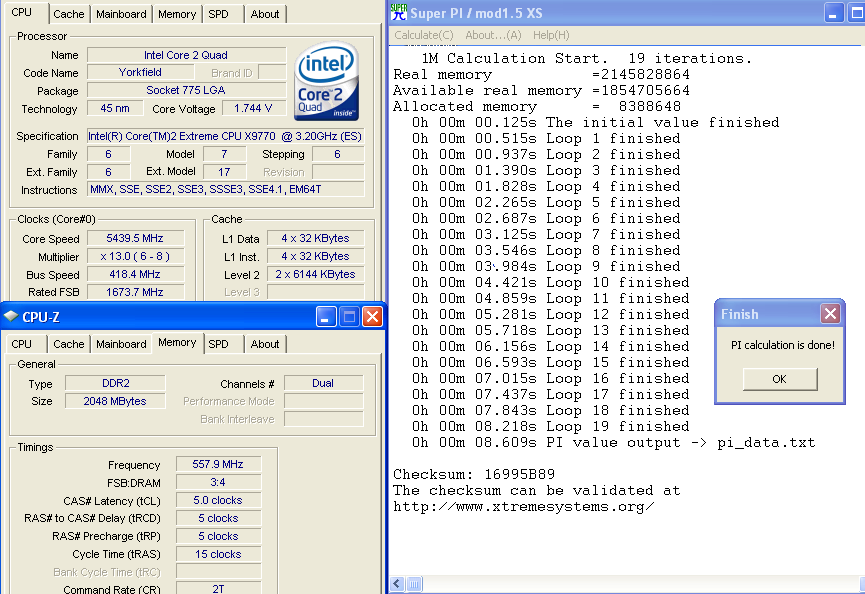Click the L1 Data value 4 x 32 KBytes
This screenshot has width=865, height=594.
tap(316, 238)
